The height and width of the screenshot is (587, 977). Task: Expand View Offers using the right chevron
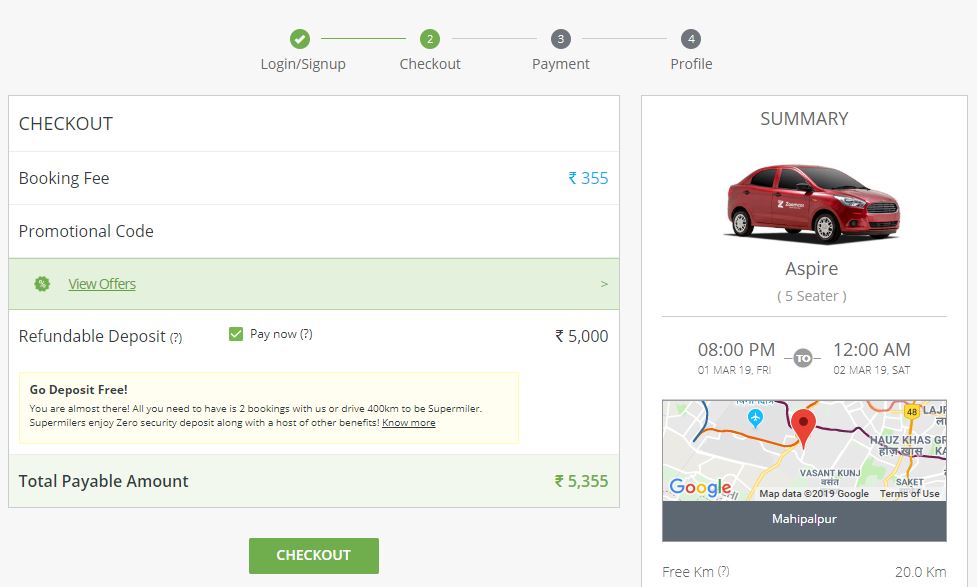(603, 283)
